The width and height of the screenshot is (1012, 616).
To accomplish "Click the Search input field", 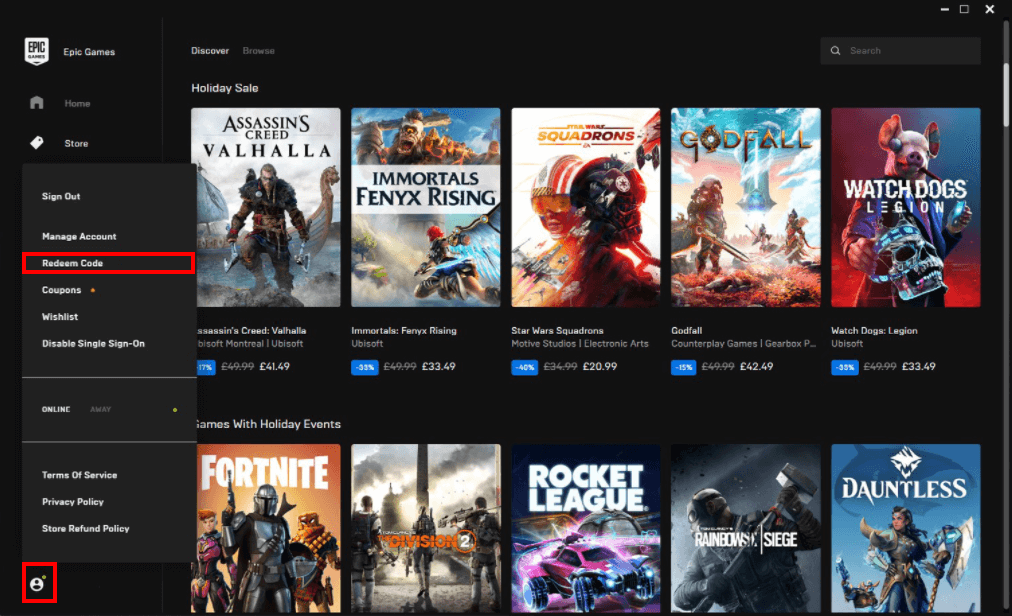I will click(x=900, y=50).
